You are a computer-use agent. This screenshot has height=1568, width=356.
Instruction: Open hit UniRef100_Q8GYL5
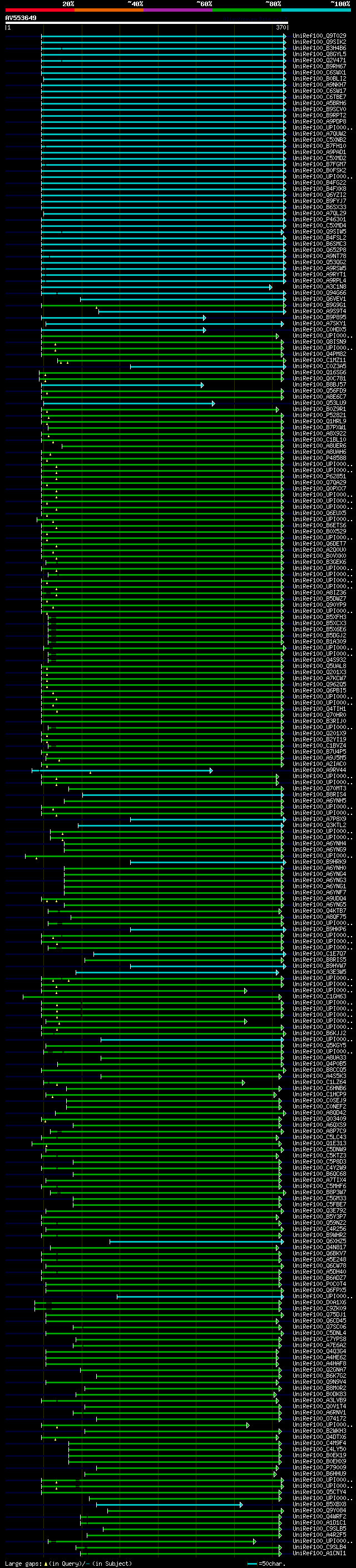pyautogui.click(x=319, y=54)
